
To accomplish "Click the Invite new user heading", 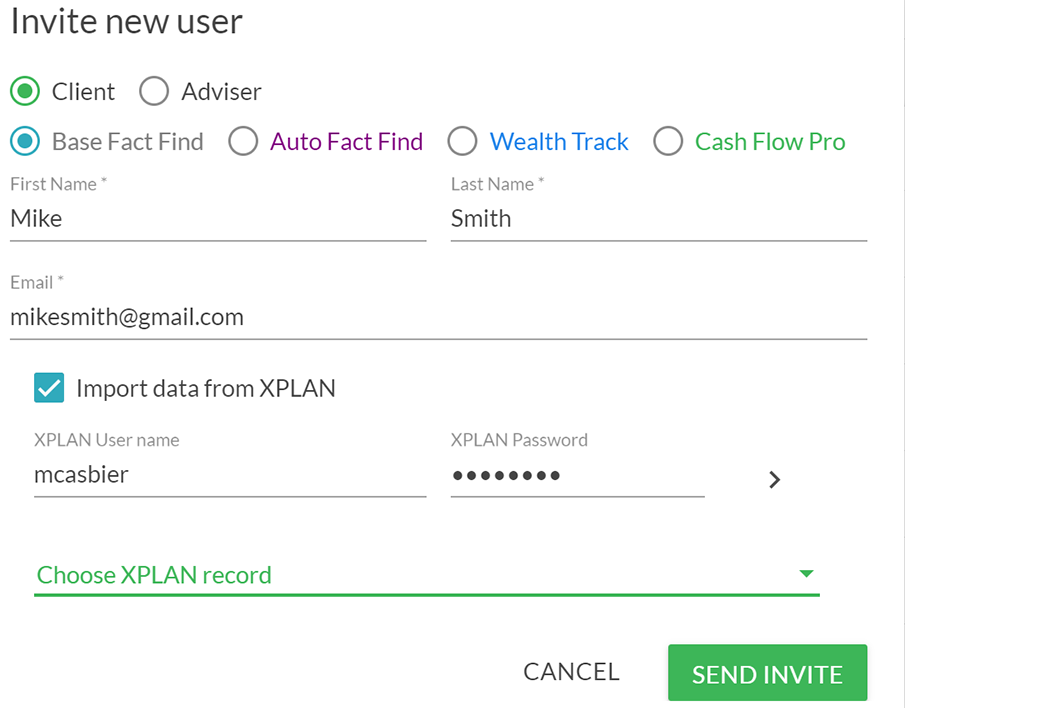I will [x=126, y=21].
